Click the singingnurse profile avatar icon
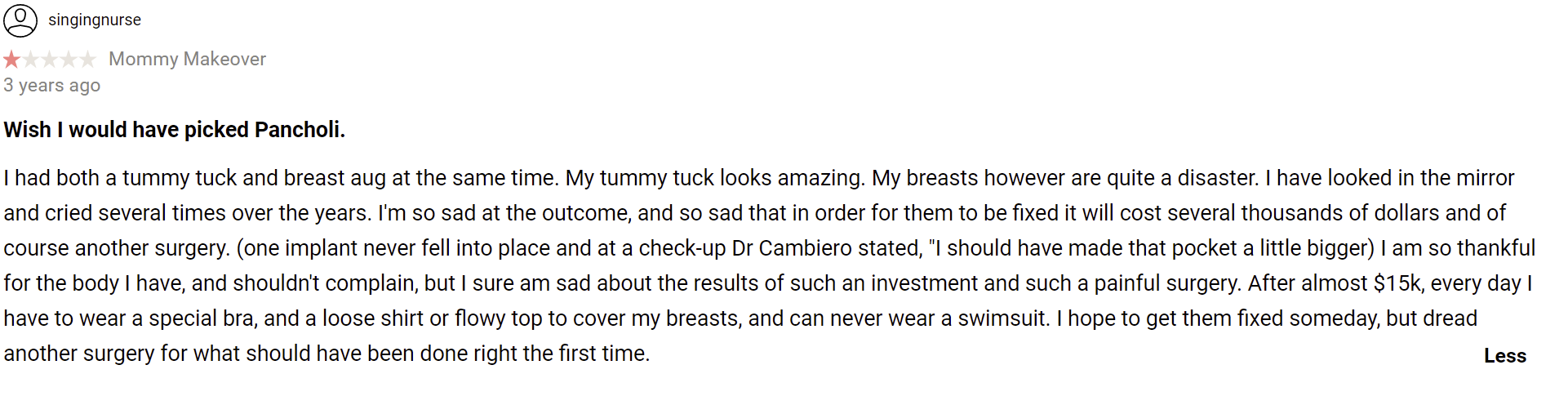The width and height of the screenshot is (1568, 405). click(20, 20)
